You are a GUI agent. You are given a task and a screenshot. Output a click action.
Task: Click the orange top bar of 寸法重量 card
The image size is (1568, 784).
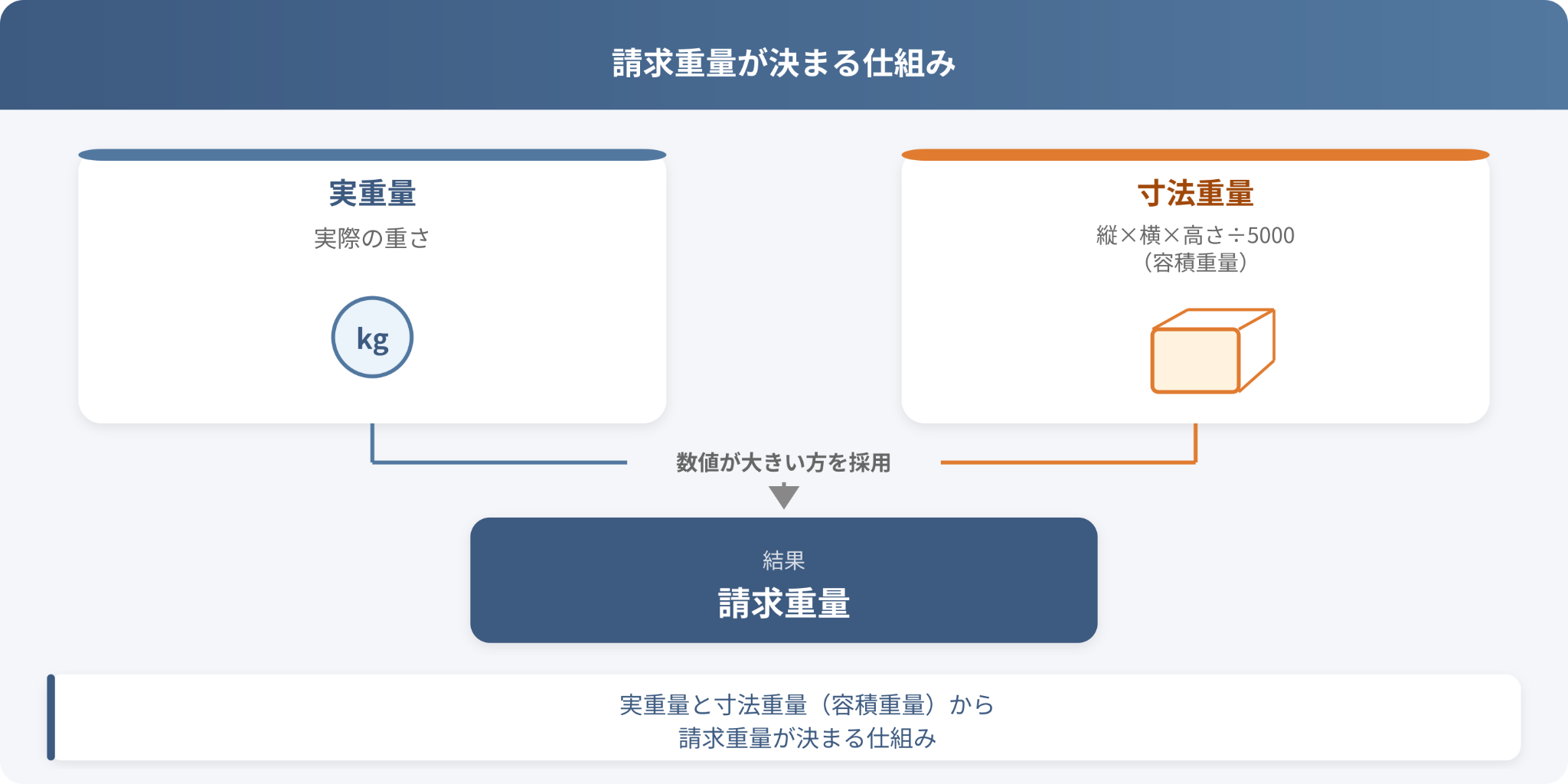coord(1195,155)
